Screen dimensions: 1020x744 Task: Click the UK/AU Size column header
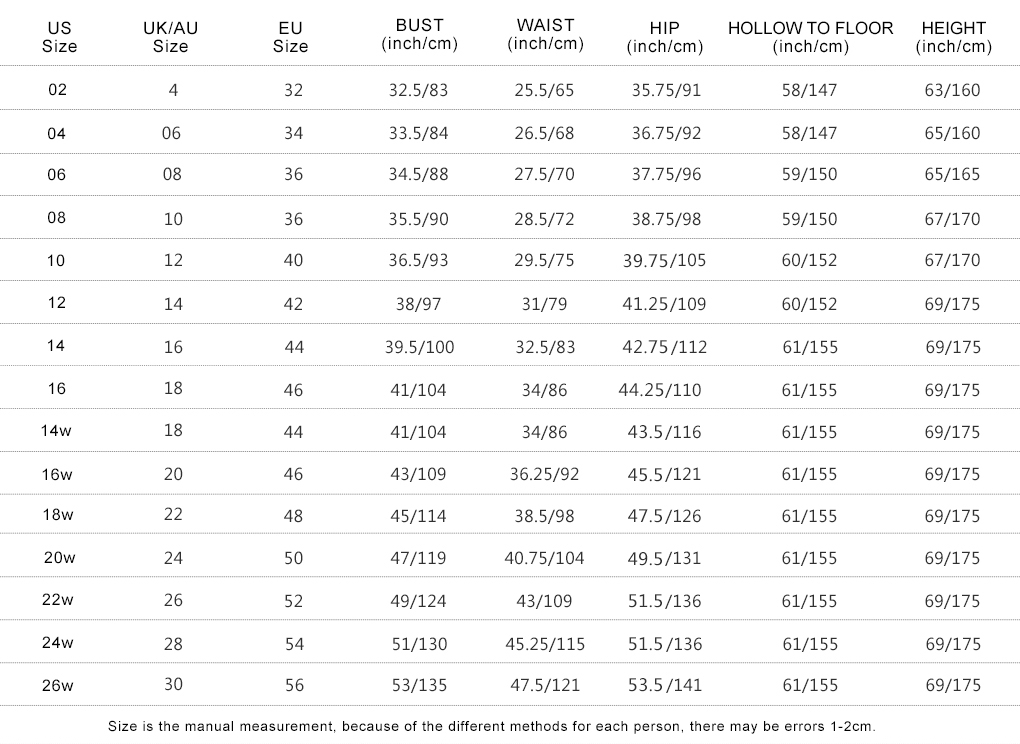click(x=170, y=37)
